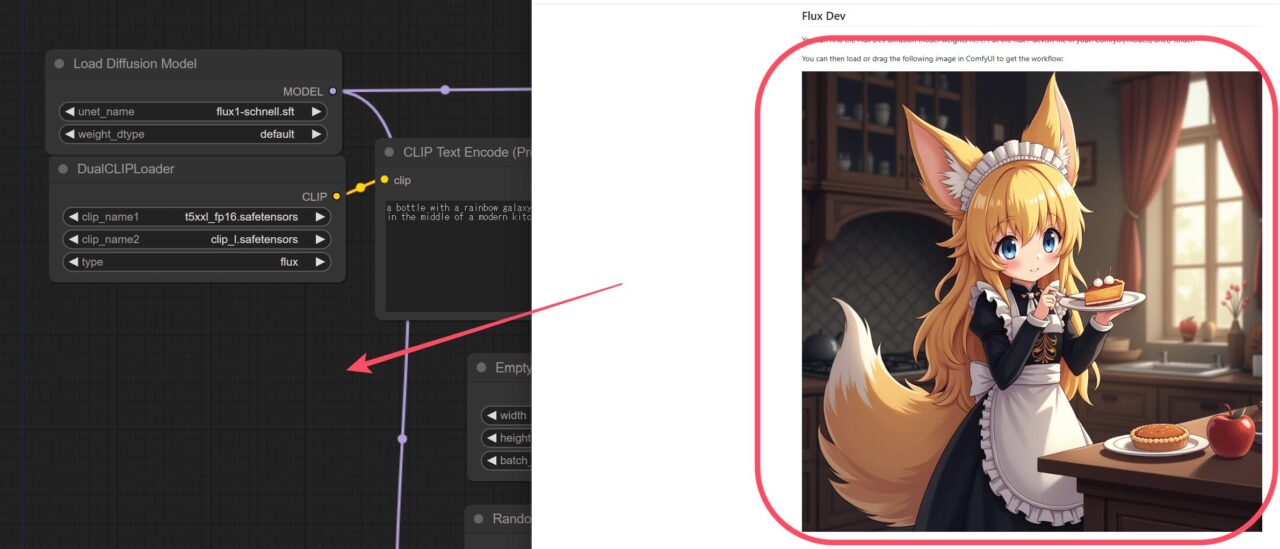
Task: Select previous type option with left arrow
Action: tap(74, 262)
